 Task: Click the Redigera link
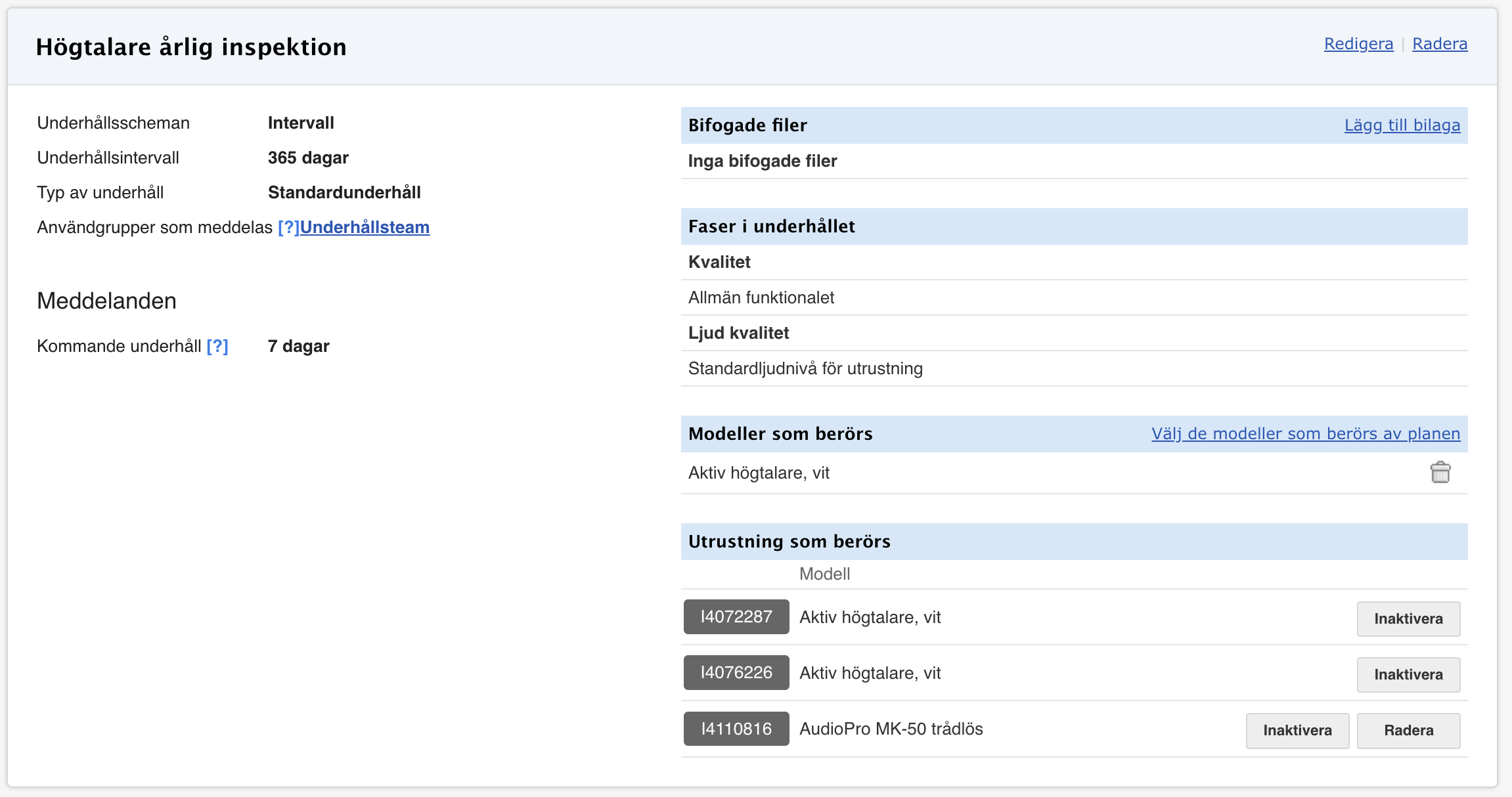pyautogui.click(x=1358, y=44)
